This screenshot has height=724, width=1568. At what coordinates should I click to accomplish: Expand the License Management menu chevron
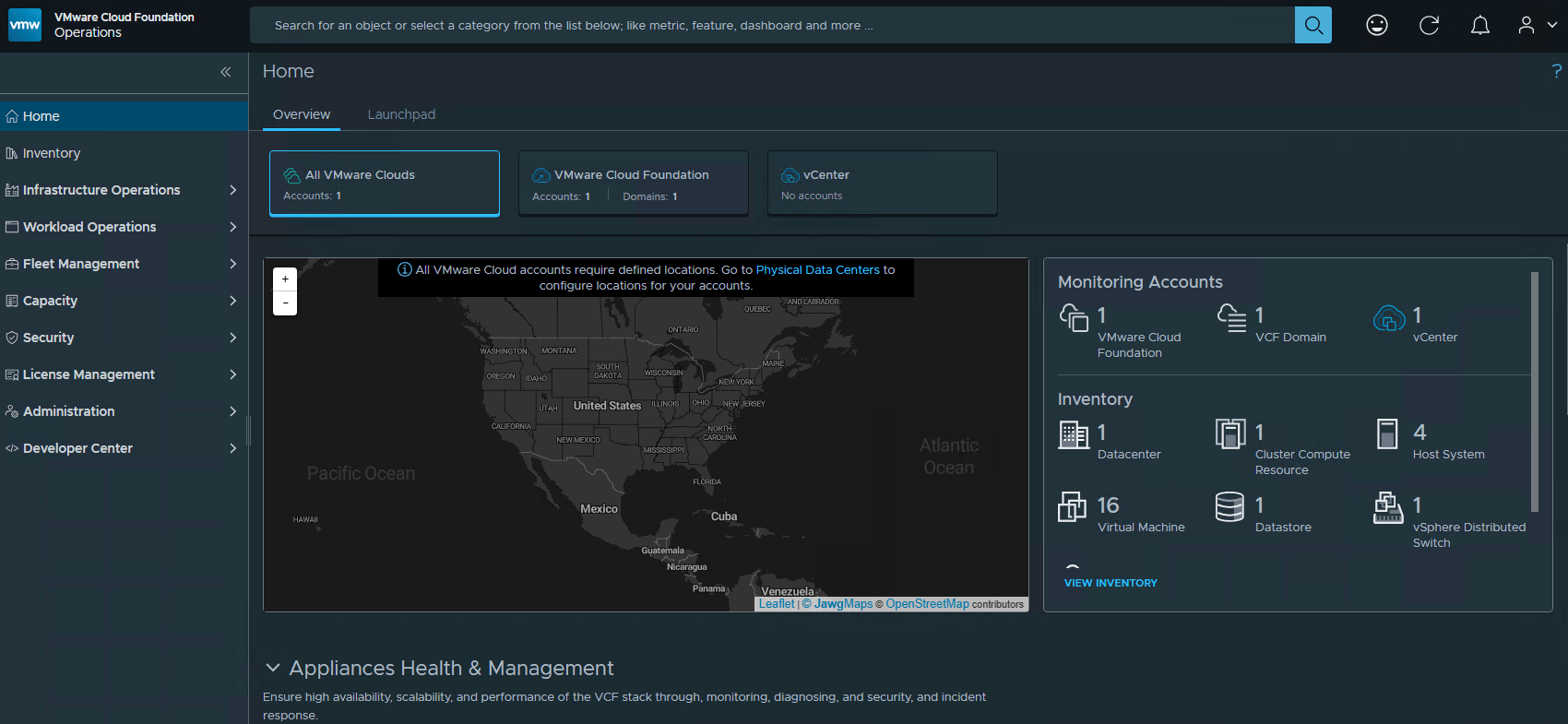coord(233,374)
